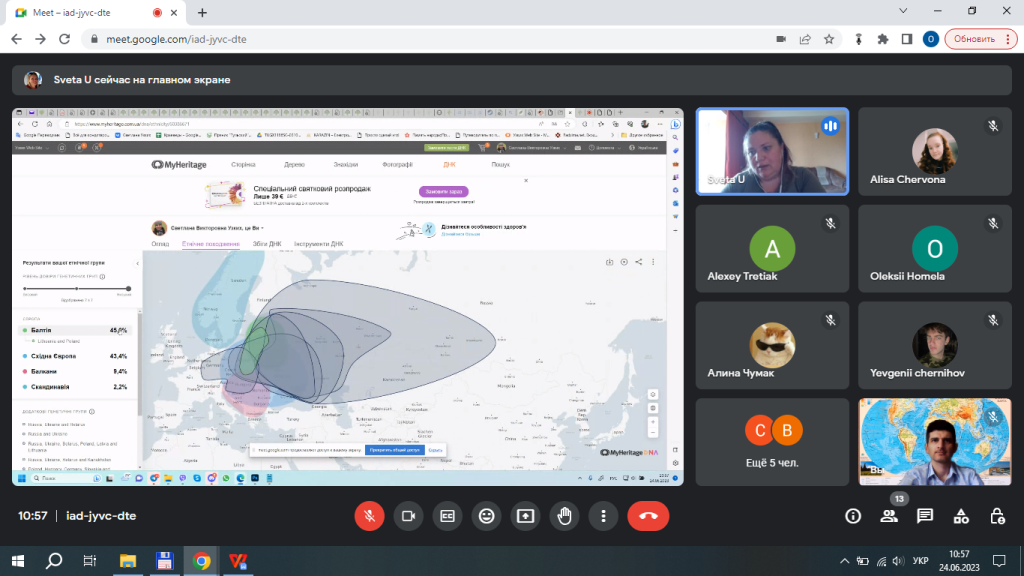The width and height of the screenshot is (1024, 576).
Task: Show hidden system tray icons
Action: click(x=844, y=561)
